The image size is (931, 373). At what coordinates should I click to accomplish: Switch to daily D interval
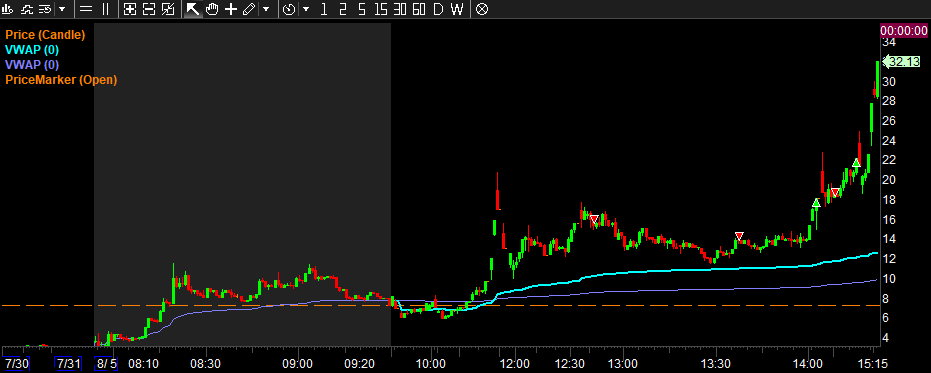tap(438, 9)
